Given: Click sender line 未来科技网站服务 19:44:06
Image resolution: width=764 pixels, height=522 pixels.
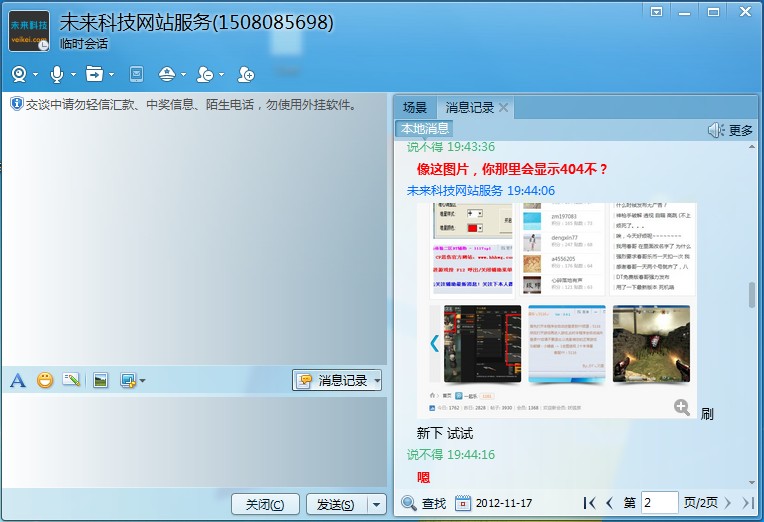Looking at the screenshot, I should coord(481,191).
